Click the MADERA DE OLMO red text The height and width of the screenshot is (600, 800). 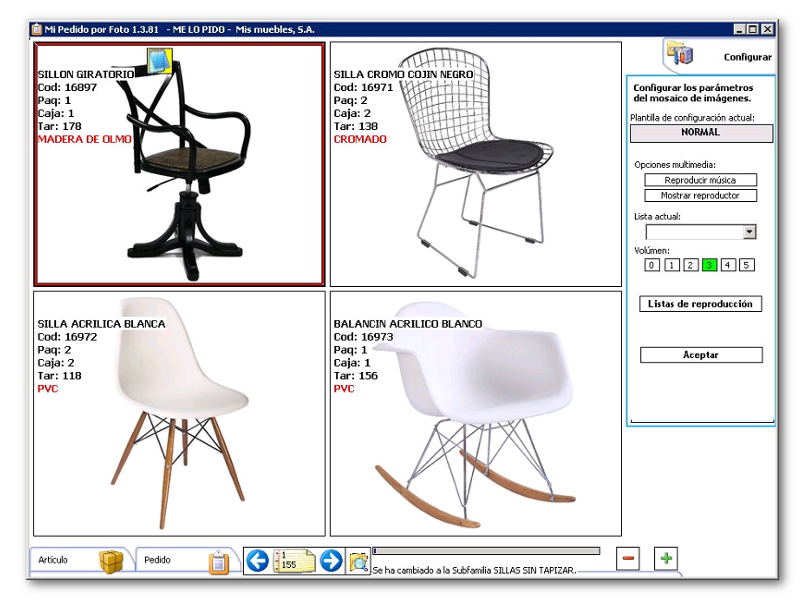pos(85,139)
